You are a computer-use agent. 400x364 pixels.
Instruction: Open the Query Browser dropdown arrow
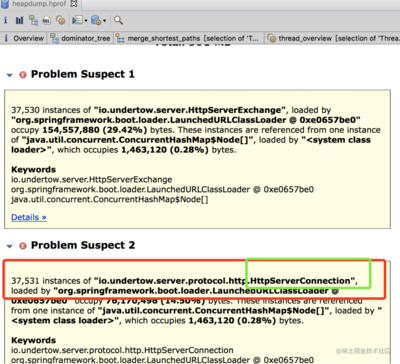point(104,21)
